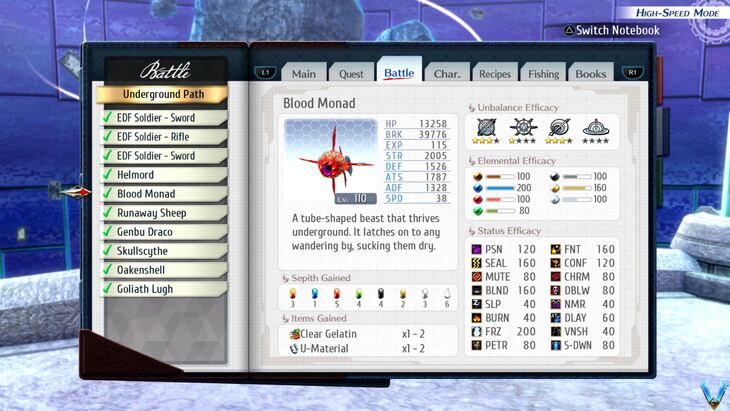The height and width of the screenshot is (411, 730).
Task: Select the Genbu Draco entry
Action: click(x=164, y=232)
